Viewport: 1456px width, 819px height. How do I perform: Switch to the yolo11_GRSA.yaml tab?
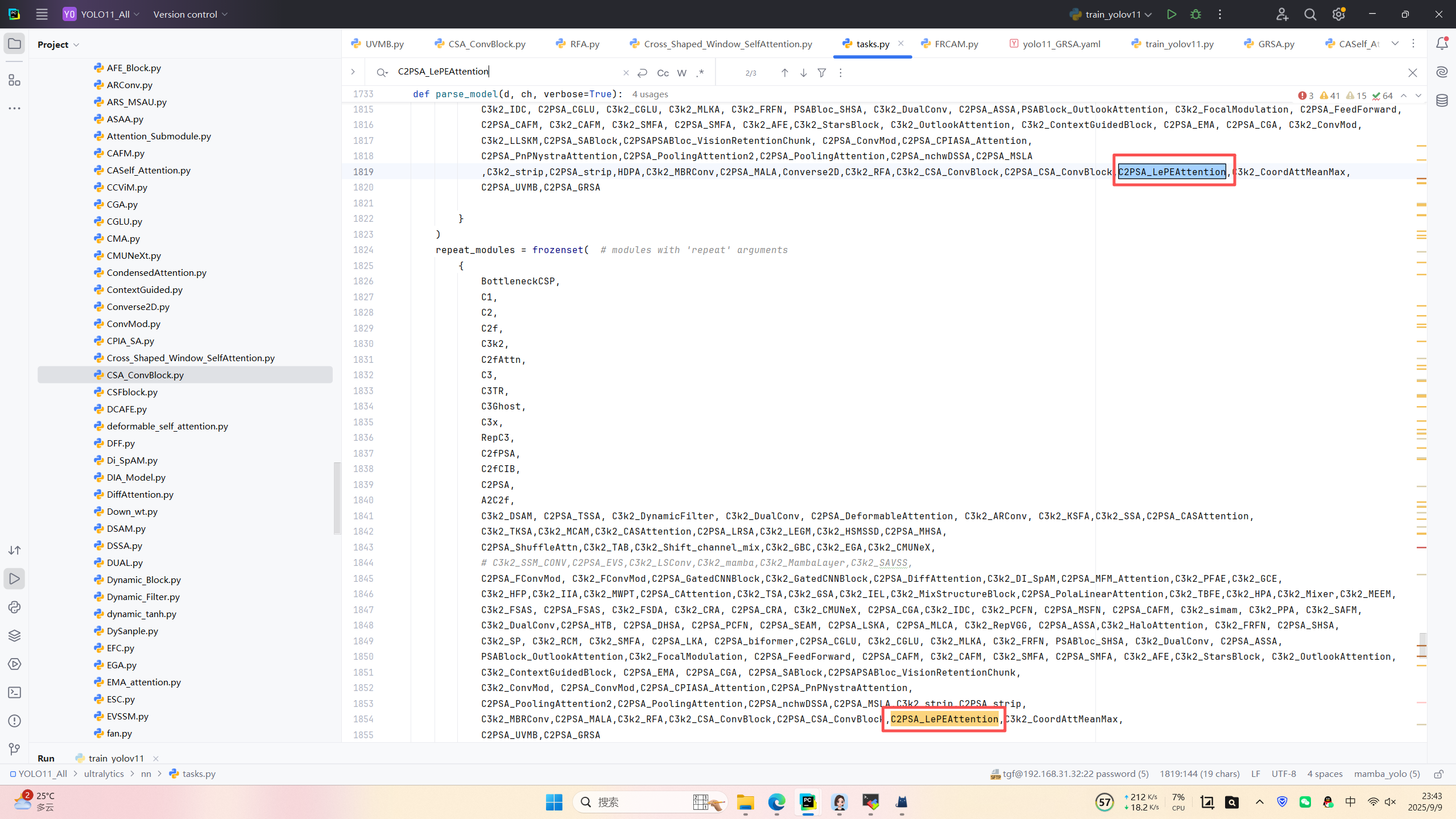1061,44
